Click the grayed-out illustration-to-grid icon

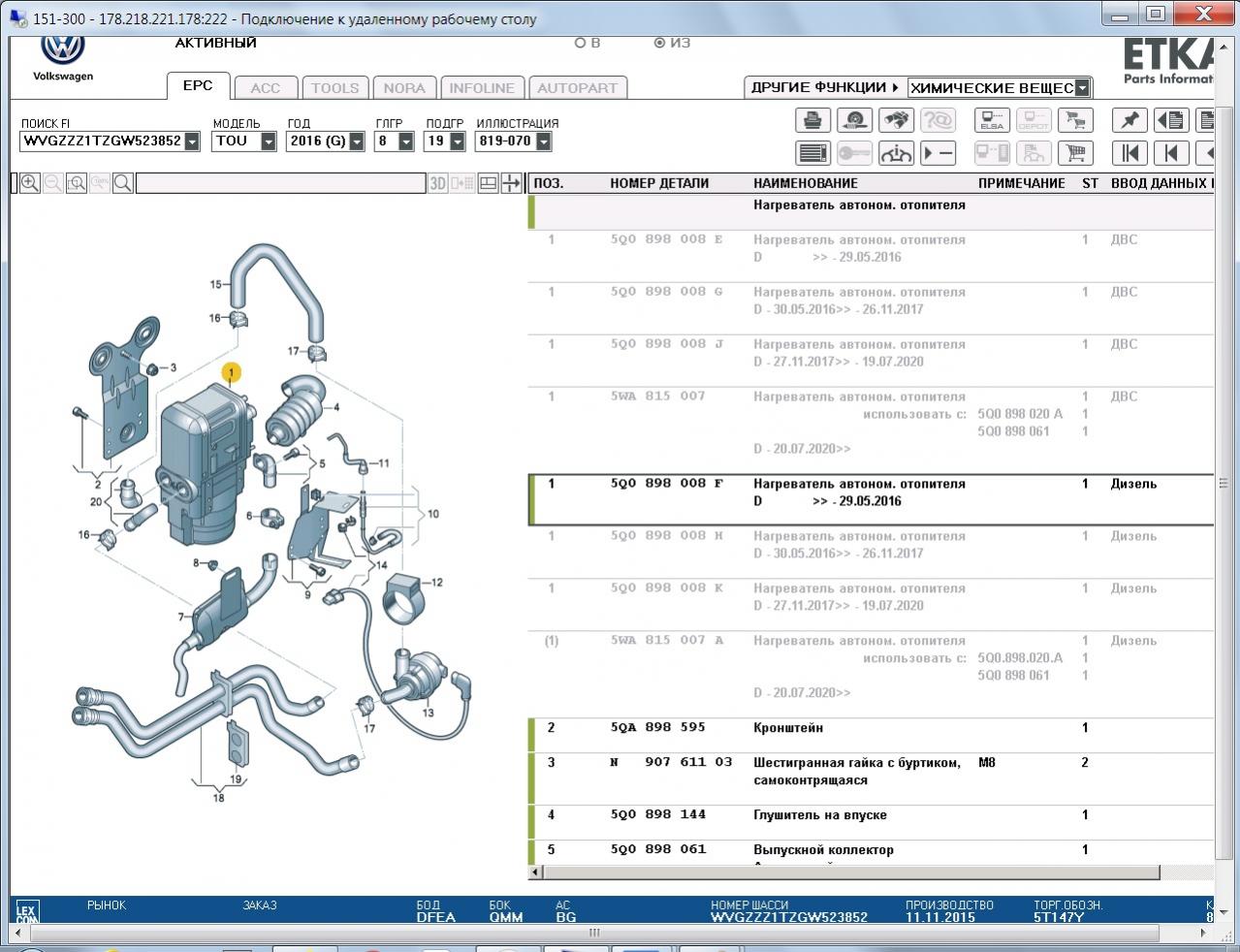pos(462,183)
